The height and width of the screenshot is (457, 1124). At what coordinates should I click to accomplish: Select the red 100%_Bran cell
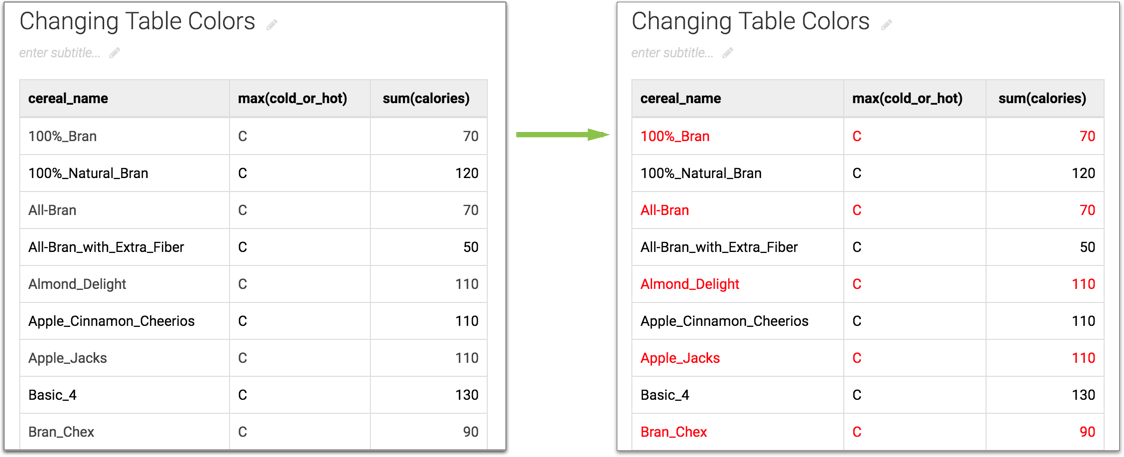coord(675,136)
